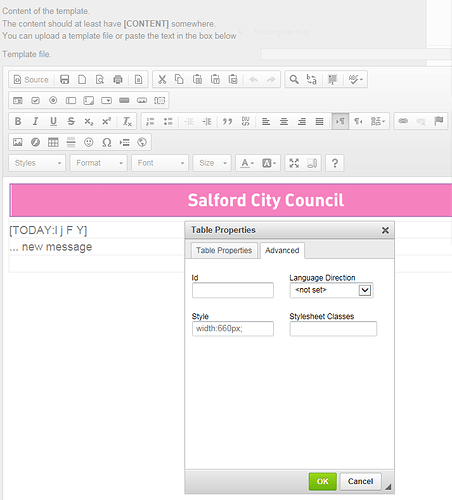The image size is (452, 500).
Task: Toggle Subscript formatting
Action: (x=89, y=121)
